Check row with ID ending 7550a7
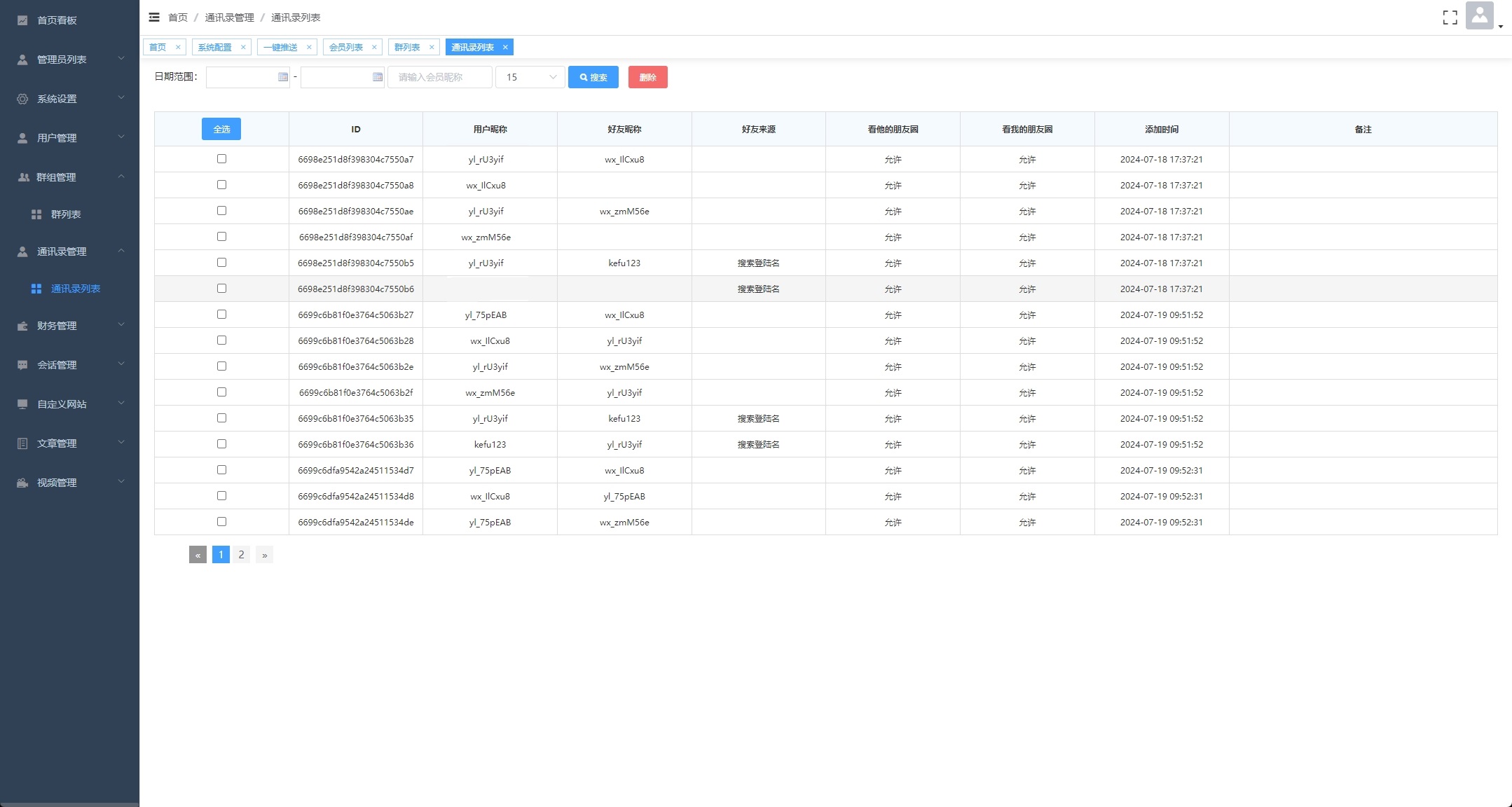 (221, 159)
